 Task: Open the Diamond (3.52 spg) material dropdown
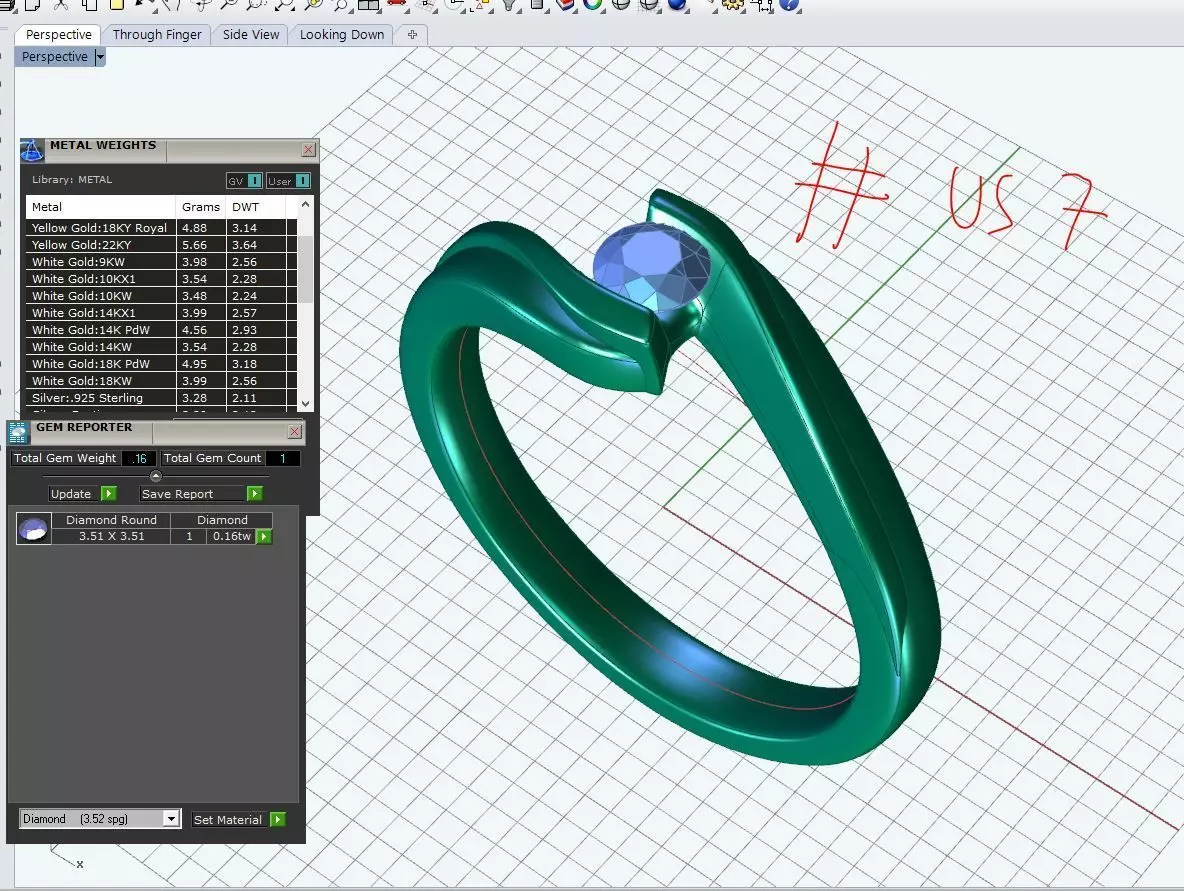click(x=171, y=819)
